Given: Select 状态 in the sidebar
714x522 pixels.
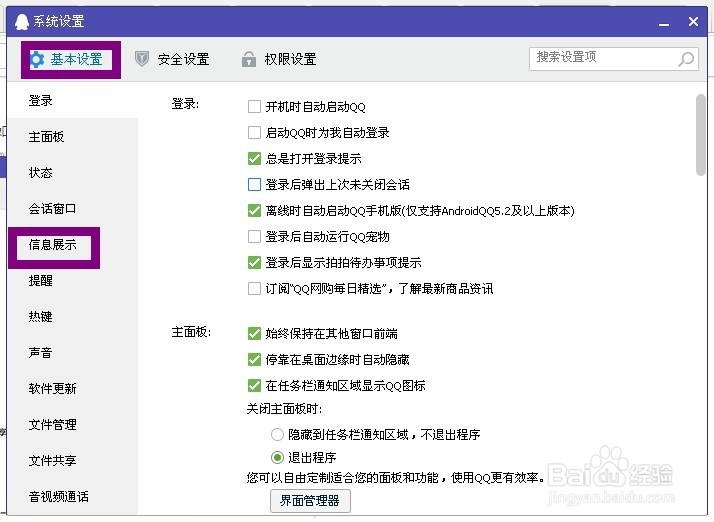Looking at the screenshot, I should pyautogui.click(x=72, y=173).
